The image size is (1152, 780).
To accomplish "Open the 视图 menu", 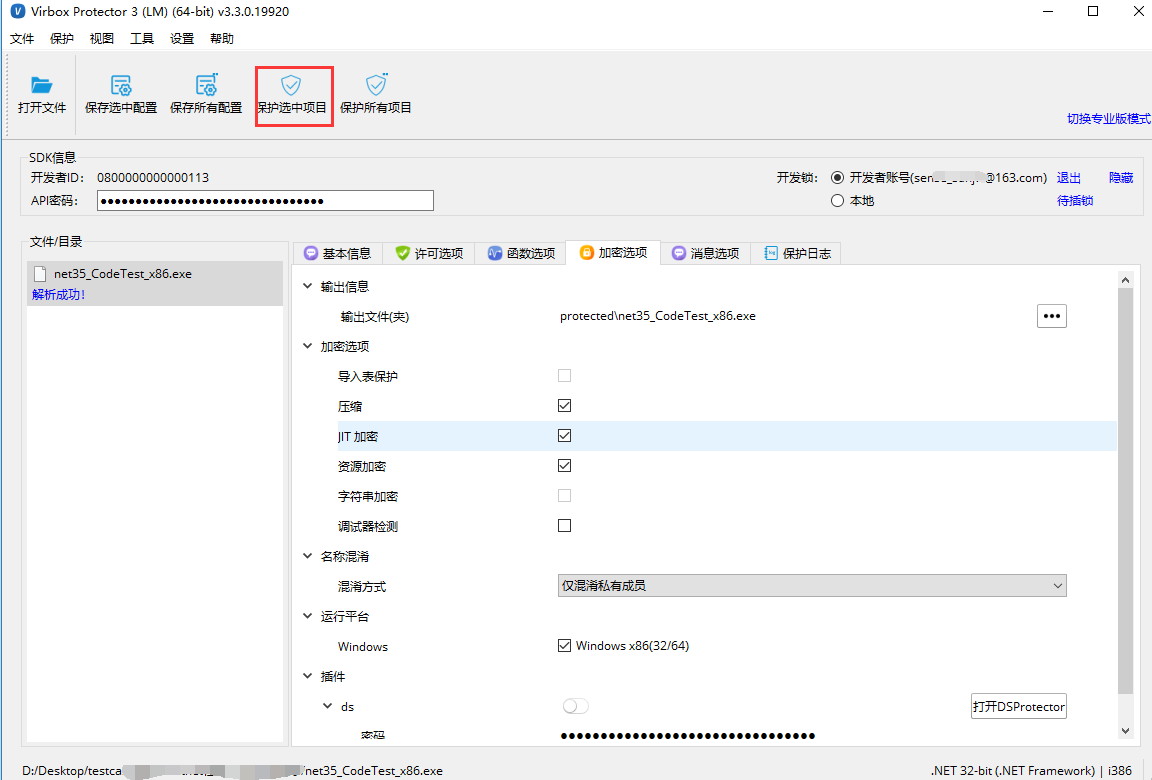I will coord(101,38).
